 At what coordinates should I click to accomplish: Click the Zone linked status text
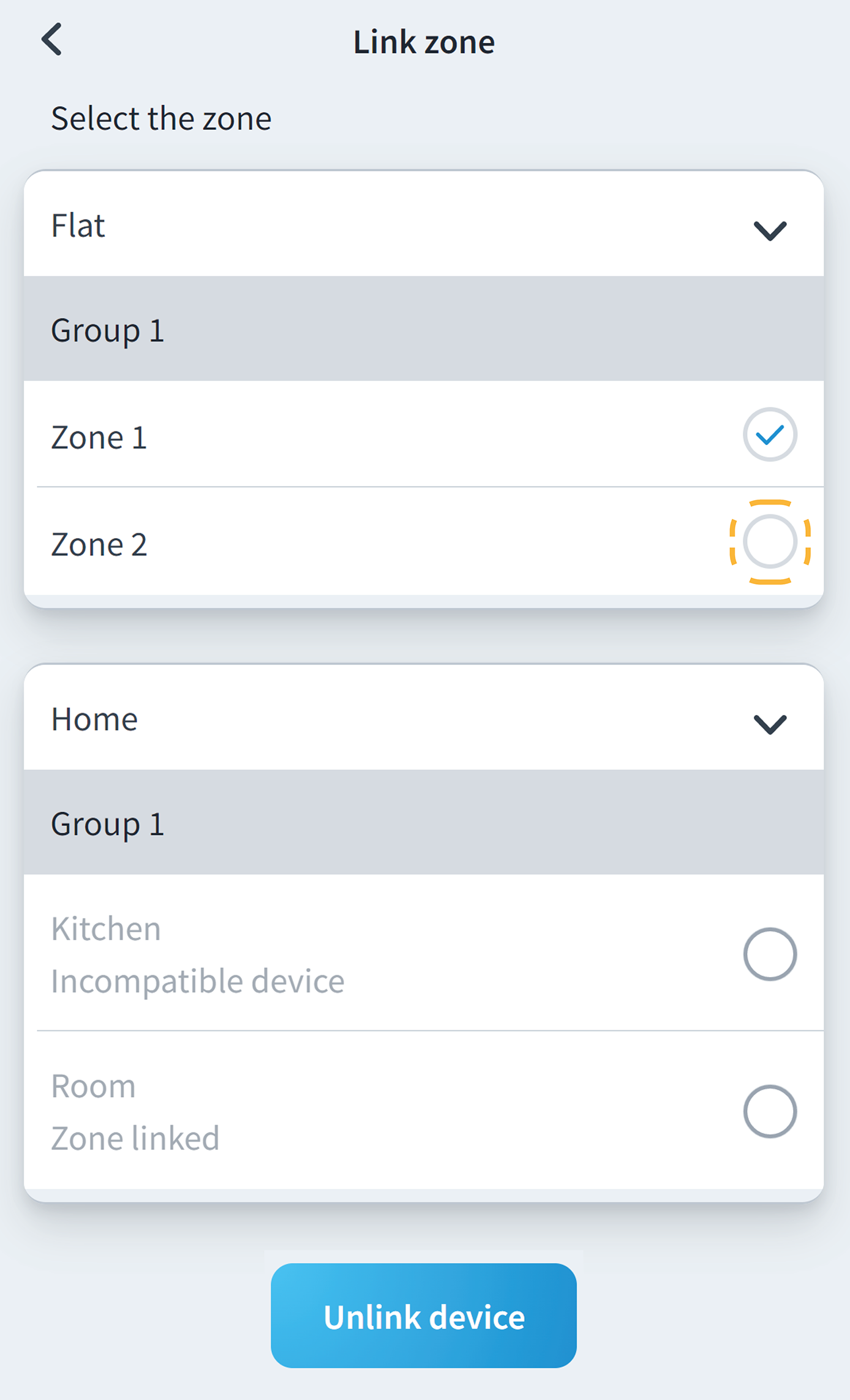click(135, 1138)
